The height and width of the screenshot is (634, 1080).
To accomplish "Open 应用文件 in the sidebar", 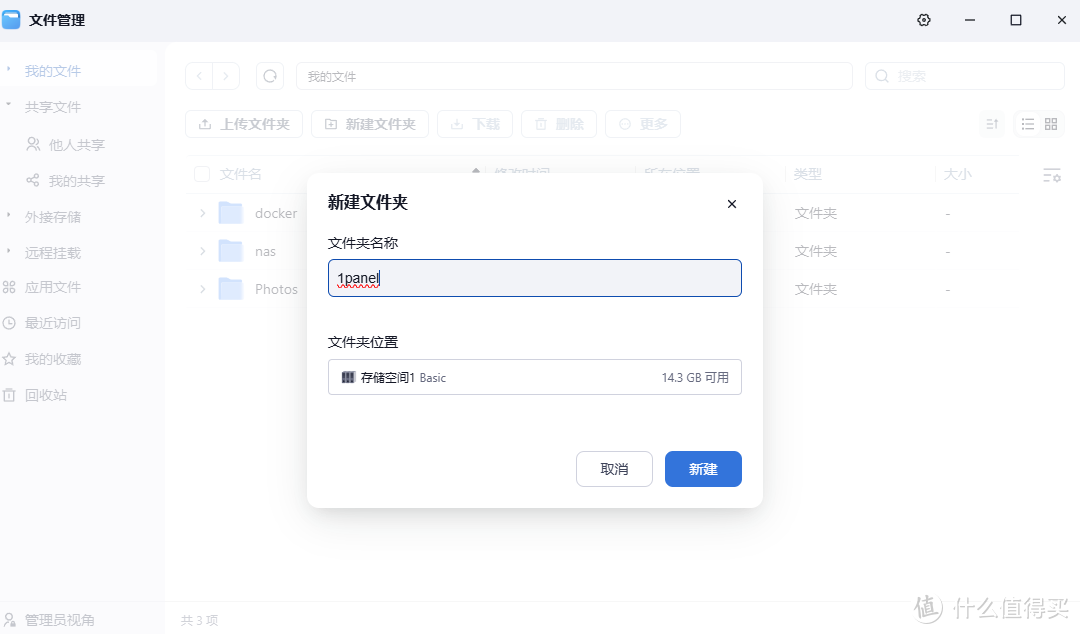I will pos(53,287).
